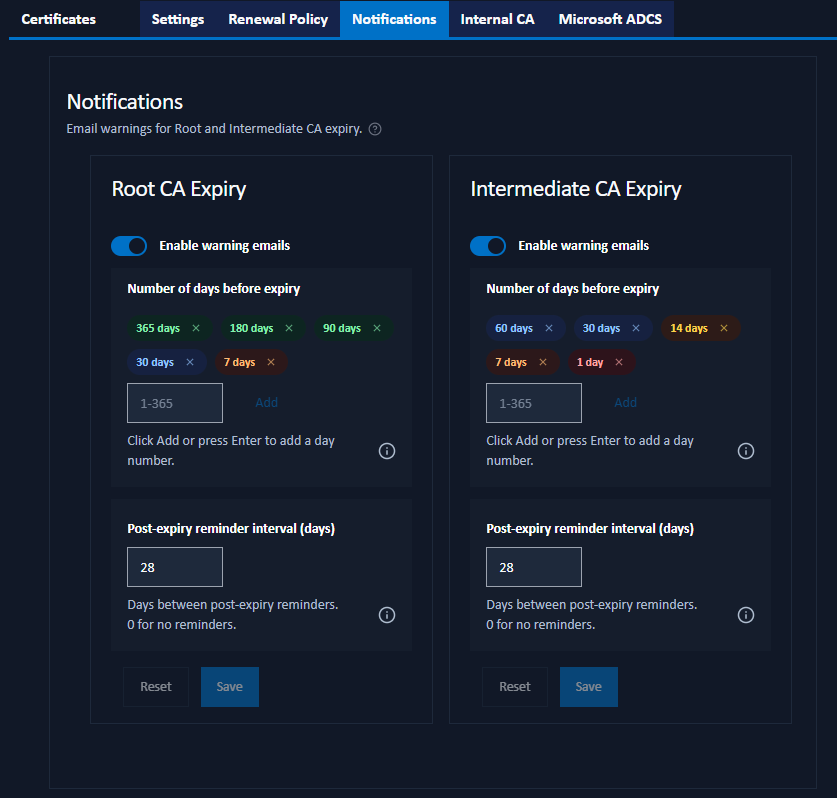This screenshot has height=798, width=837.
Task: Remove the 30 days tag in Root CA
Action: coord(189,362)
